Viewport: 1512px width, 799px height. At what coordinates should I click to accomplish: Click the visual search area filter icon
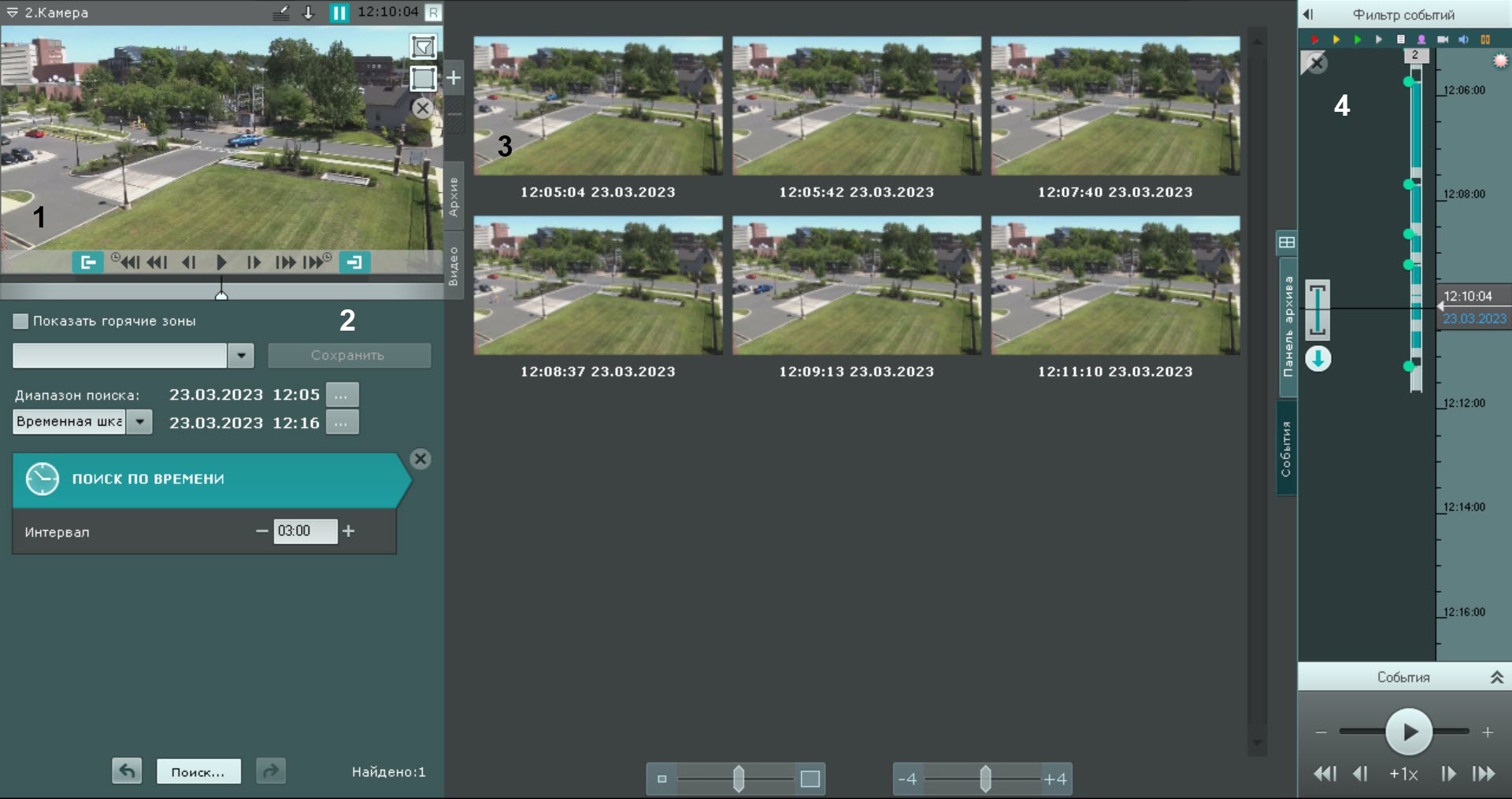tap(423, 47)
